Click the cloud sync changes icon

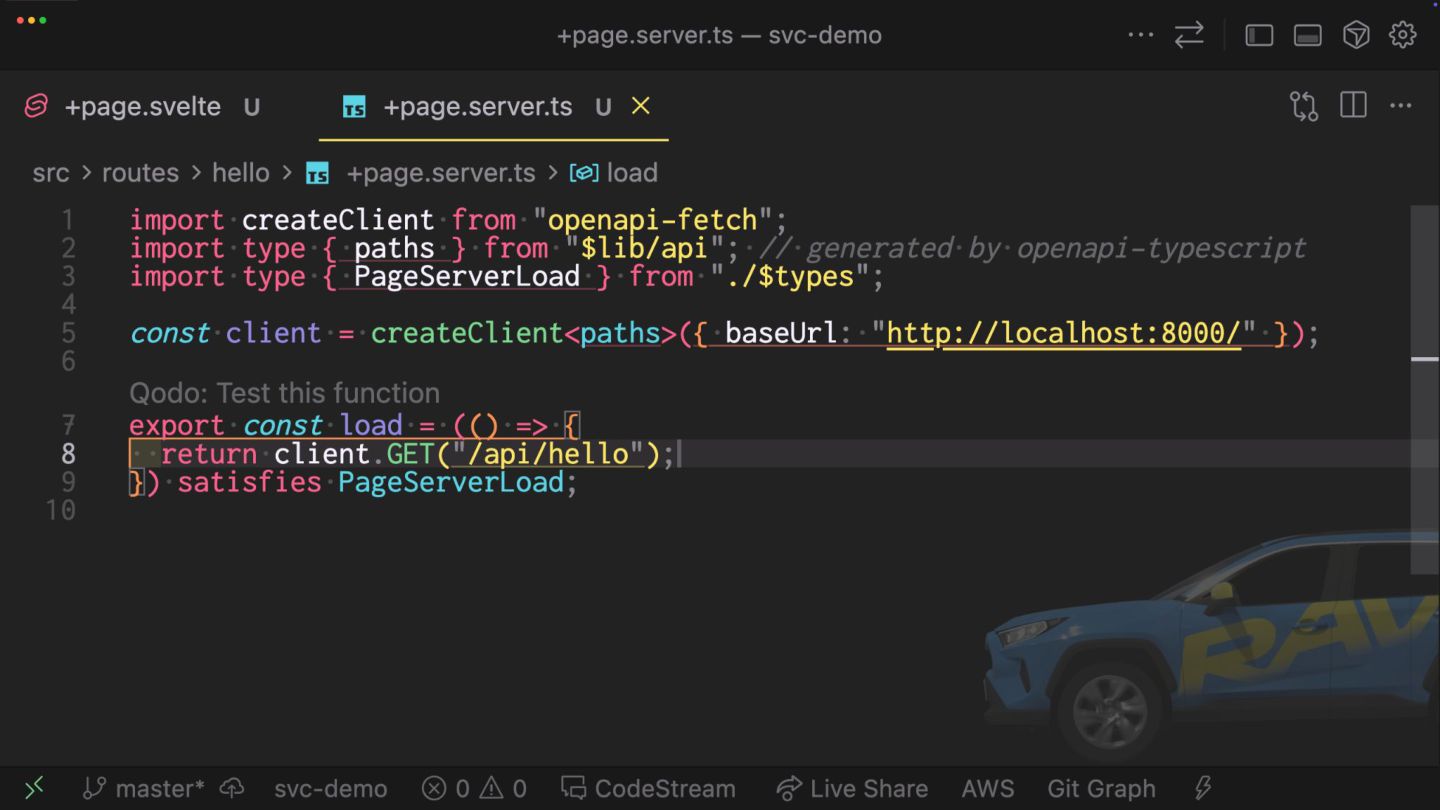point(232,788)
